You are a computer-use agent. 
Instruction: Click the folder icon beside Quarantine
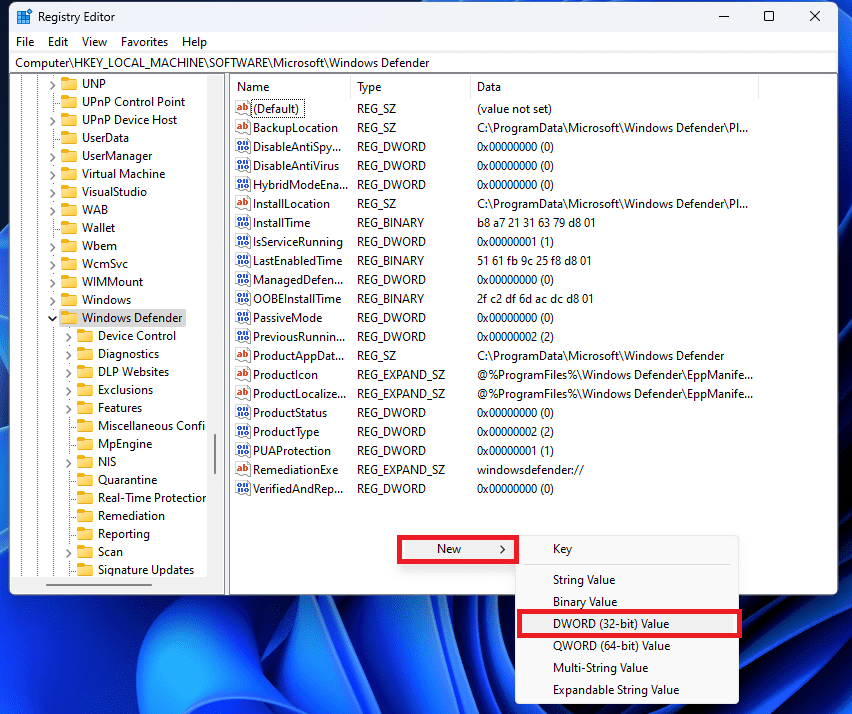point(85,480)
